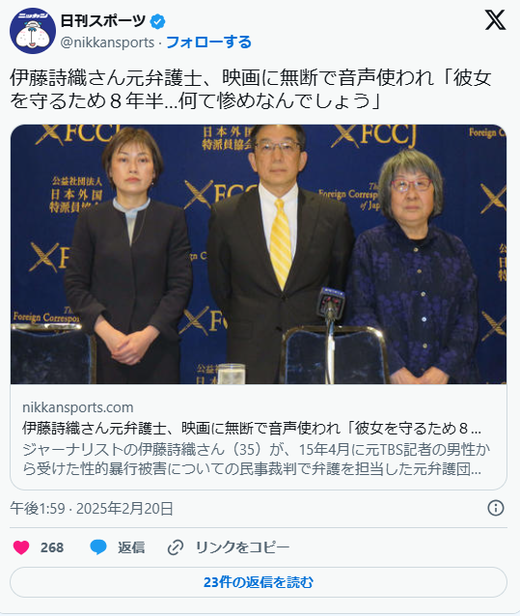
Task: Click the 268 likes count
Action: coord(52,547)
